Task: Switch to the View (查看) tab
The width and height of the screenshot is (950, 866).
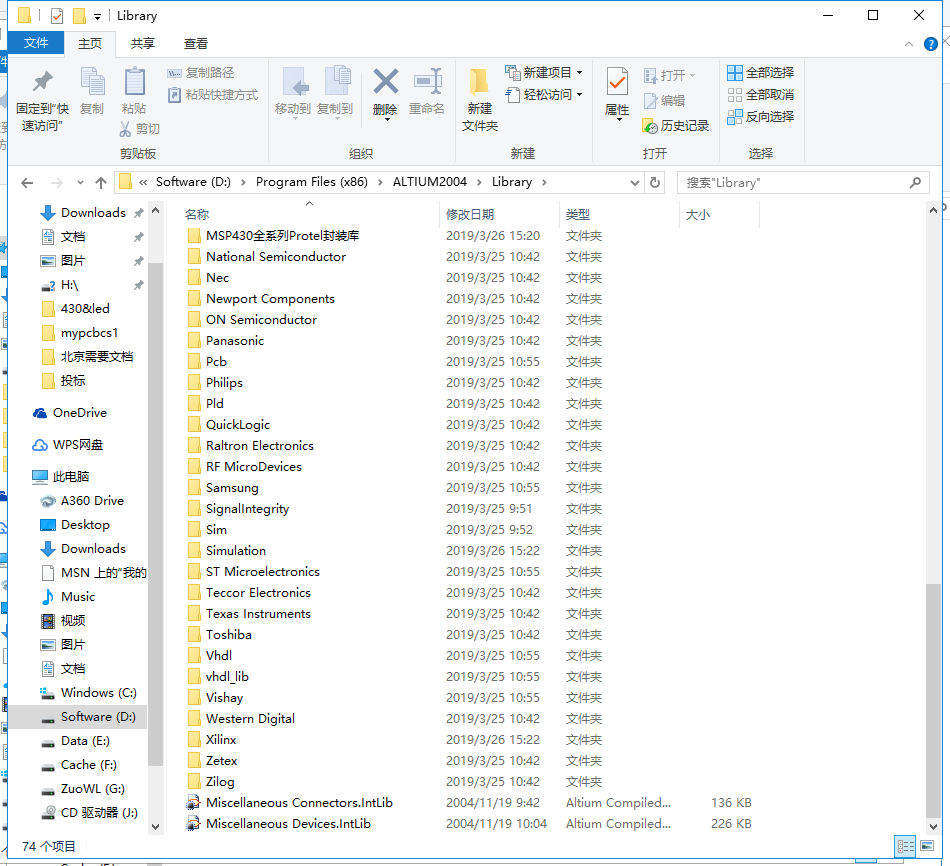Action: tap(196, 44)
